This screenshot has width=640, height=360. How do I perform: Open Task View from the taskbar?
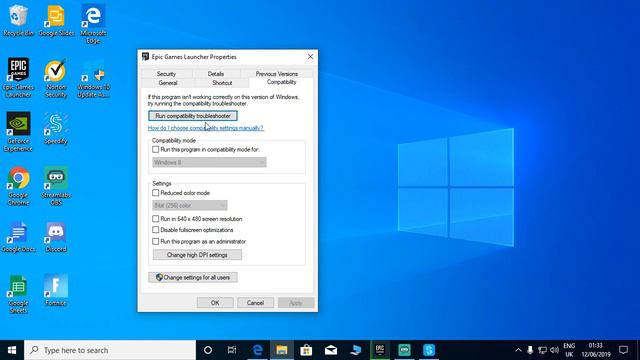(232, 350)
